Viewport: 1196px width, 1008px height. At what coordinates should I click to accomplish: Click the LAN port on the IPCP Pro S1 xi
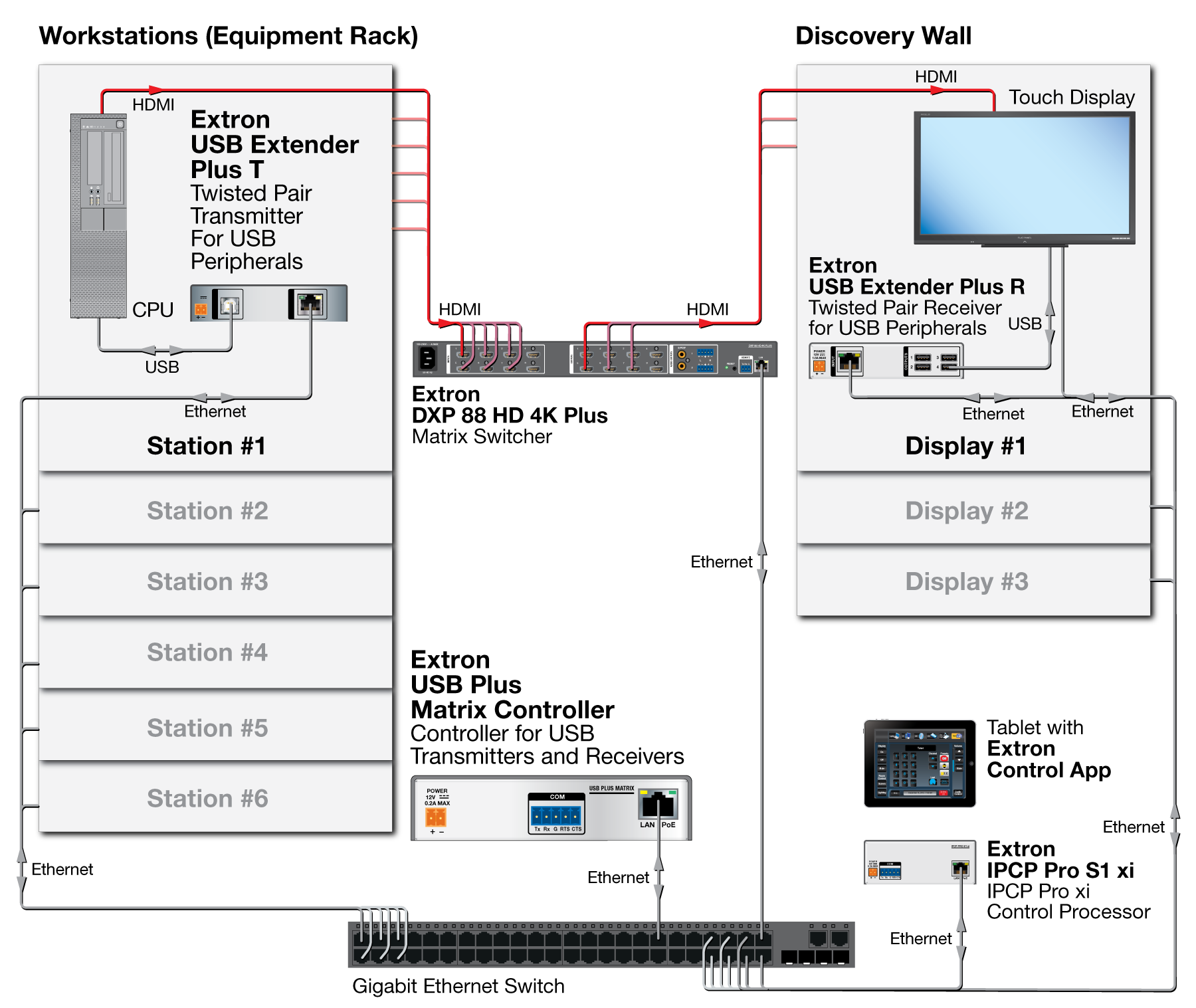960,868
